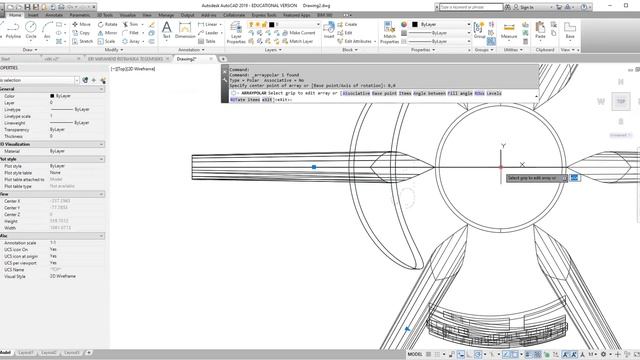Open the Leader dropdown arrow

click(222, 33)
